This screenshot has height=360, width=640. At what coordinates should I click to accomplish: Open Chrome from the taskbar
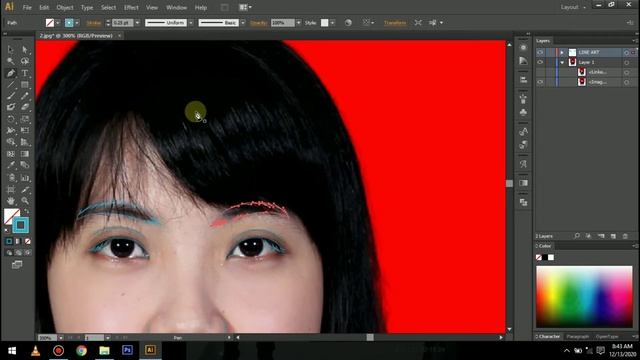point(81,350)
